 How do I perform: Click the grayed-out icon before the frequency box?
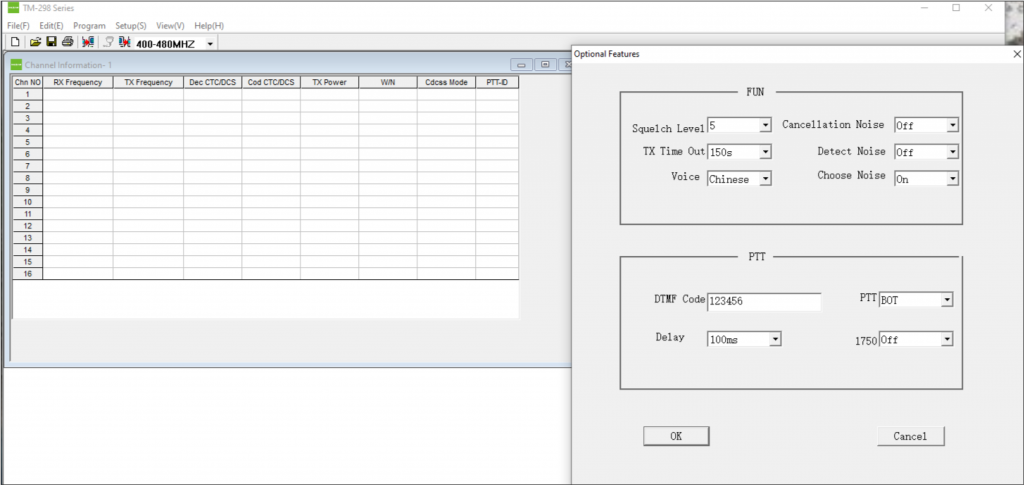(x=108, y=43)
